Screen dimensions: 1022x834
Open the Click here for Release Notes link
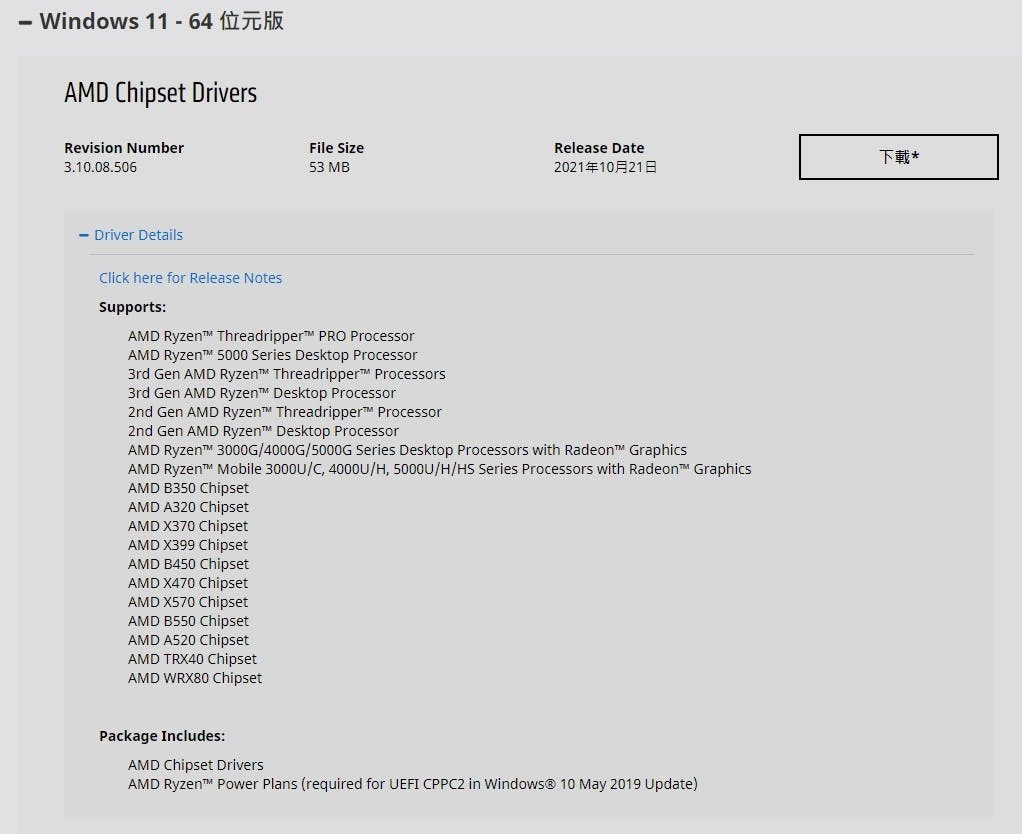tap(190, 278)
